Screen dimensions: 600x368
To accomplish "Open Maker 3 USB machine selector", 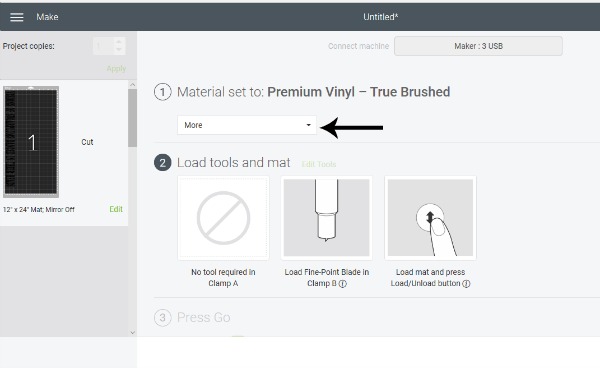I will [478, 46].
